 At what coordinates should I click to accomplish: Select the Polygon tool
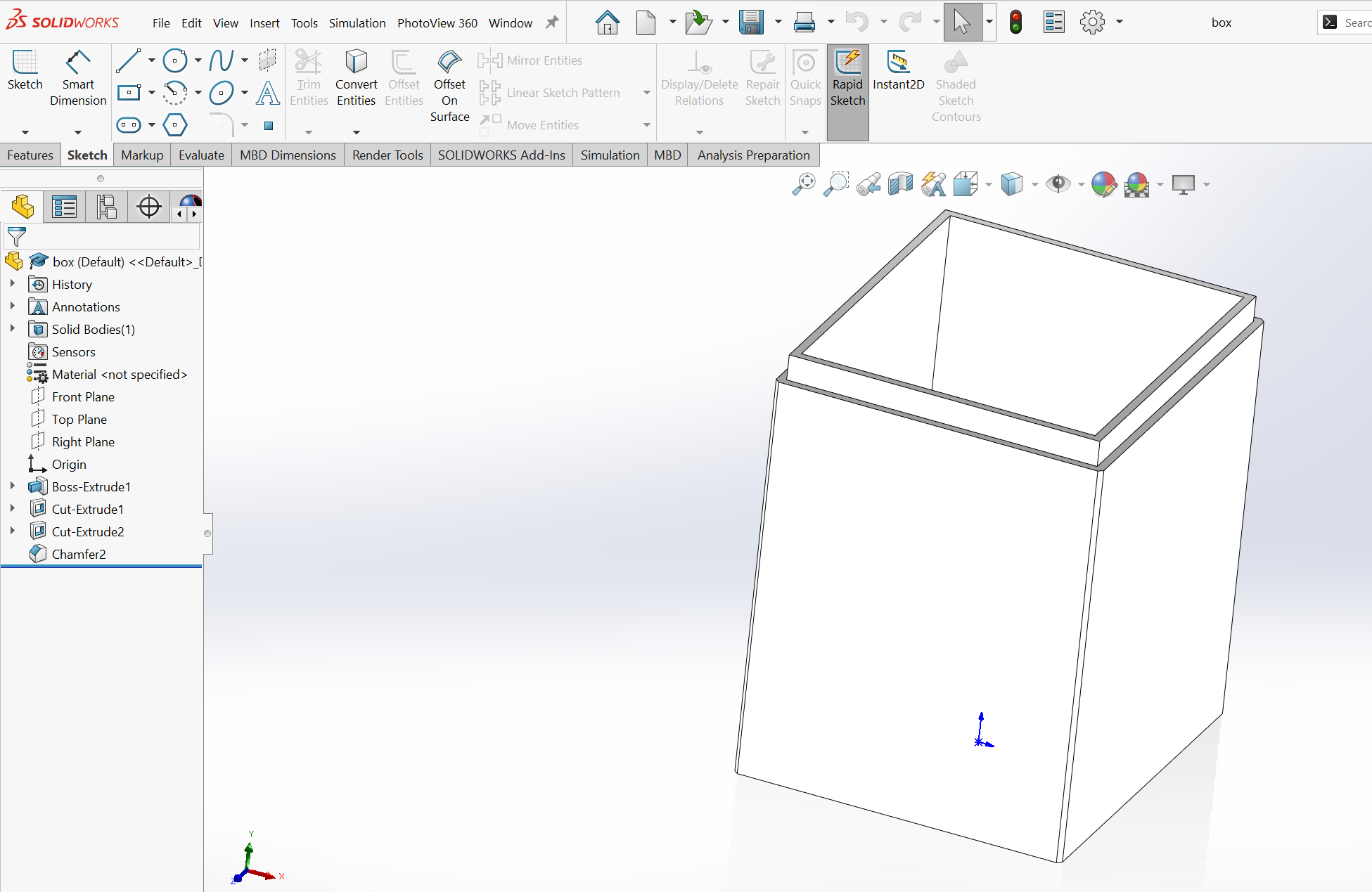point(175,125)
